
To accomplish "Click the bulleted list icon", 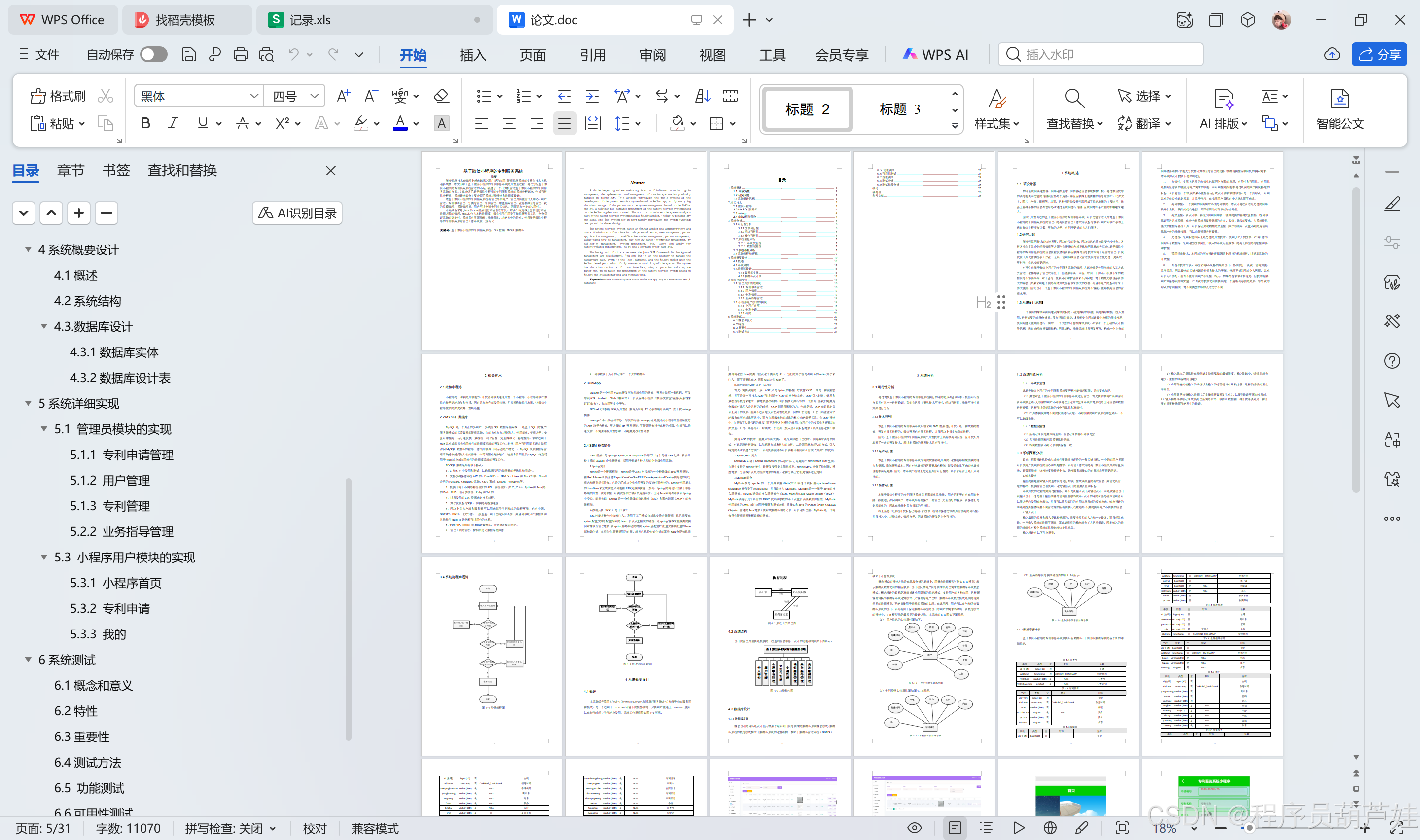I will click(484, 96).
